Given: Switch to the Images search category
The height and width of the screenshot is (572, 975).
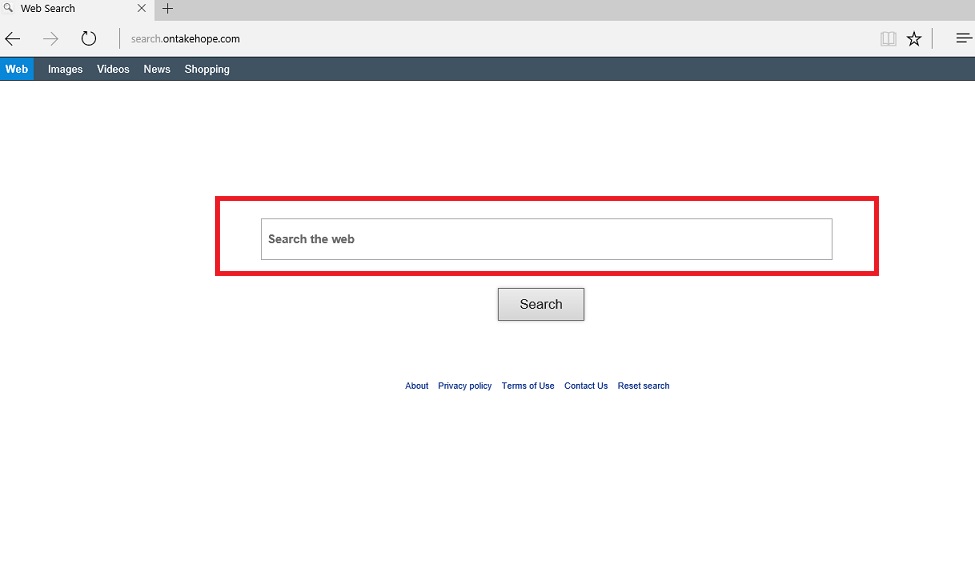Looking at the screenshot, I should pyautogui.click(x=65, y=69).
